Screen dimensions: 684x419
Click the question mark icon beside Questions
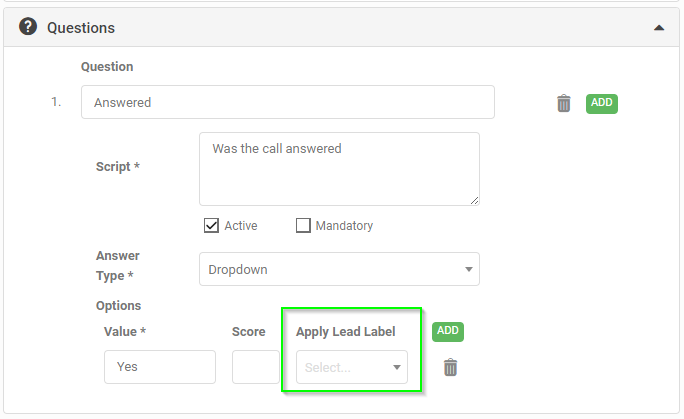pyautogui.click(x=28, y=27)
